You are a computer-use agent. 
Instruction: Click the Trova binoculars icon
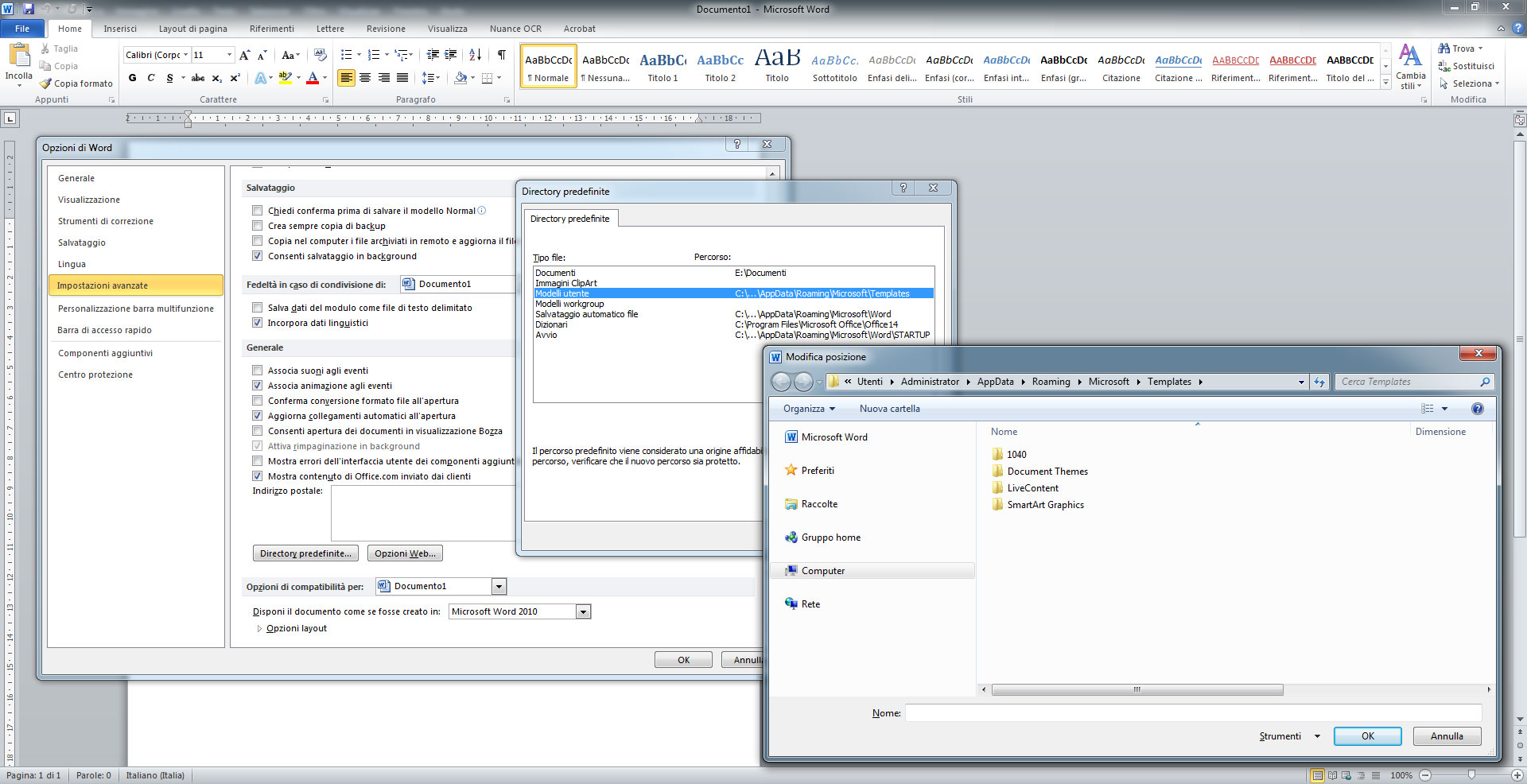(1443, 49)
